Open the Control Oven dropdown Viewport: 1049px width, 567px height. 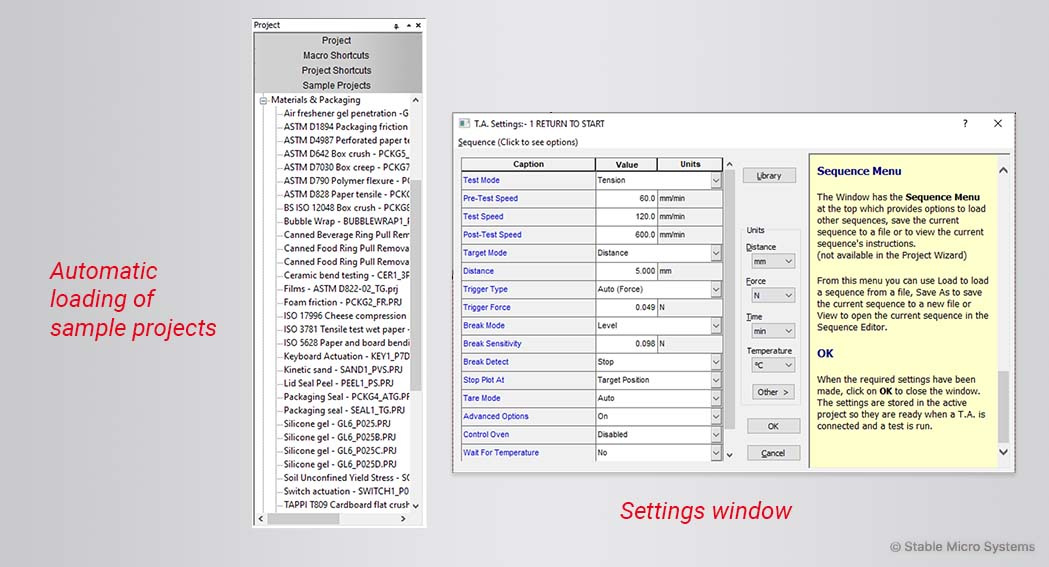click(715, 434)
